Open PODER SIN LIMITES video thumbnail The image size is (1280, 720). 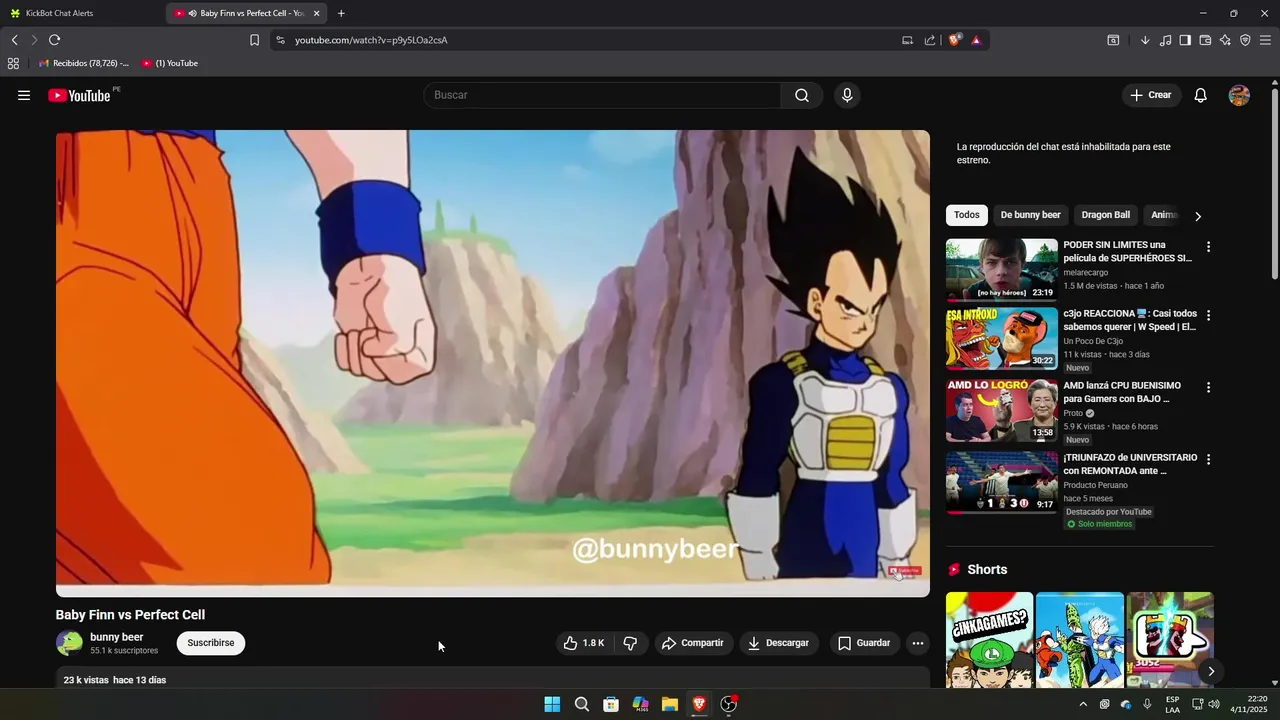pos(1002,269)
